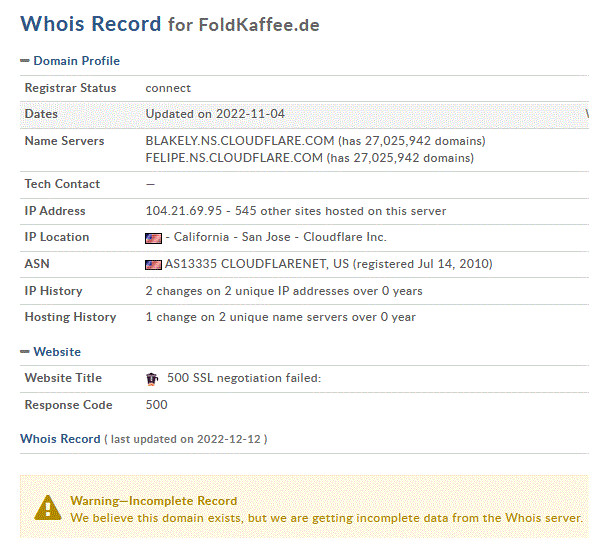The width and height of the screenshot is (589, 538).
Task: Select the California - San Jose location text
Action: tap(232, 237)
